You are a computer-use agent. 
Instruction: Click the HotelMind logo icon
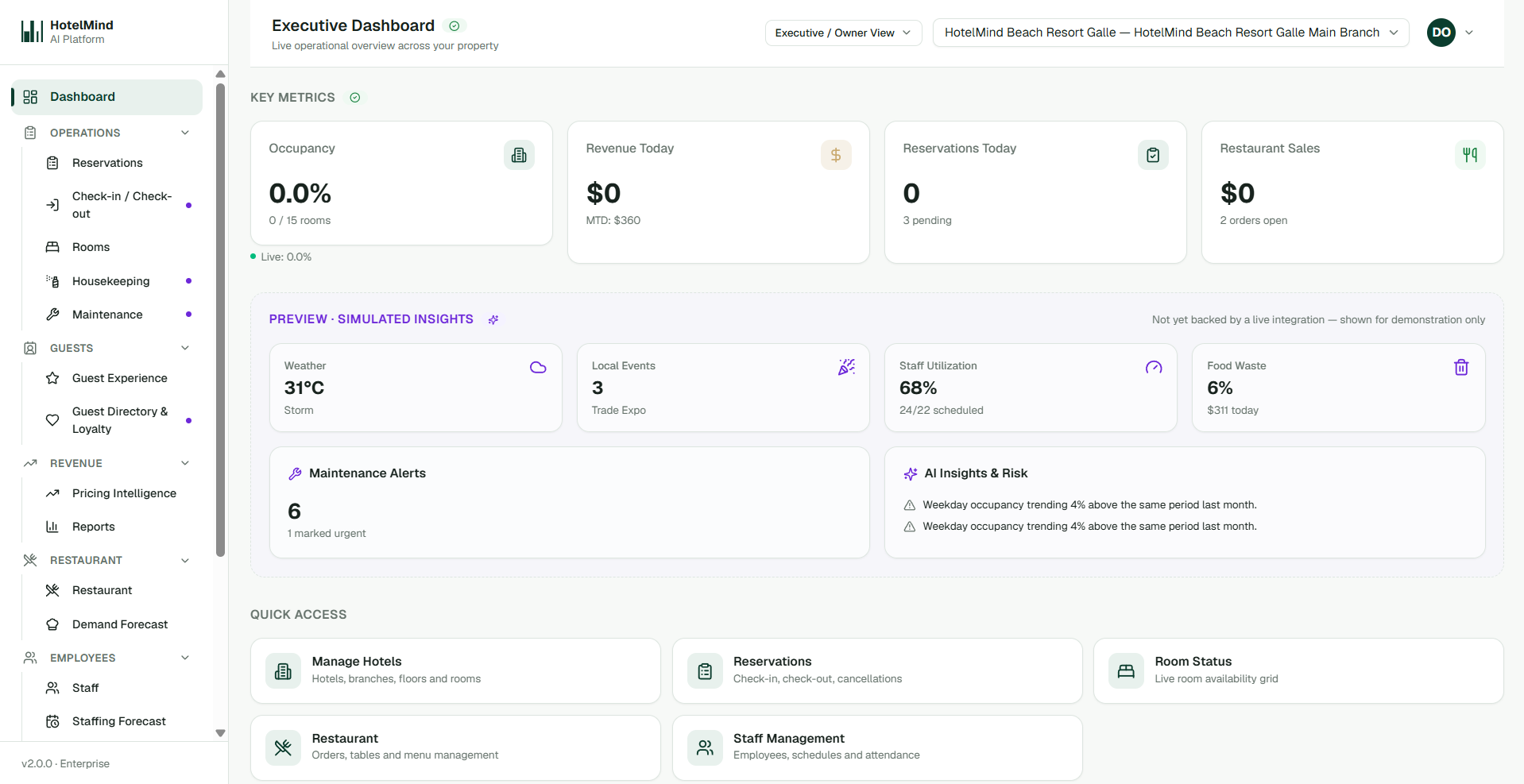(x=32, y=31)
